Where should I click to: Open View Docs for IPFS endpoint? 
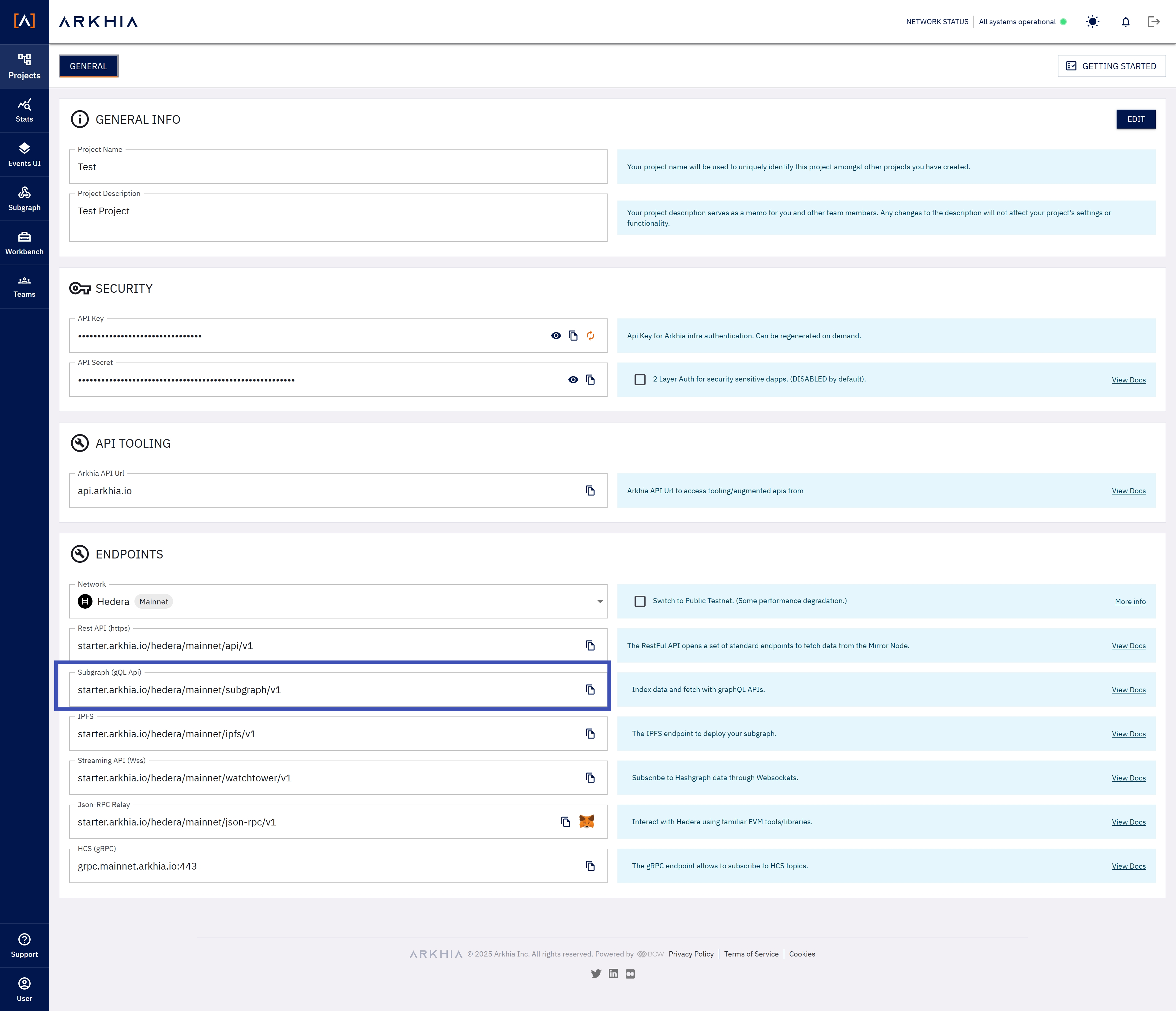pos(1128,734)
